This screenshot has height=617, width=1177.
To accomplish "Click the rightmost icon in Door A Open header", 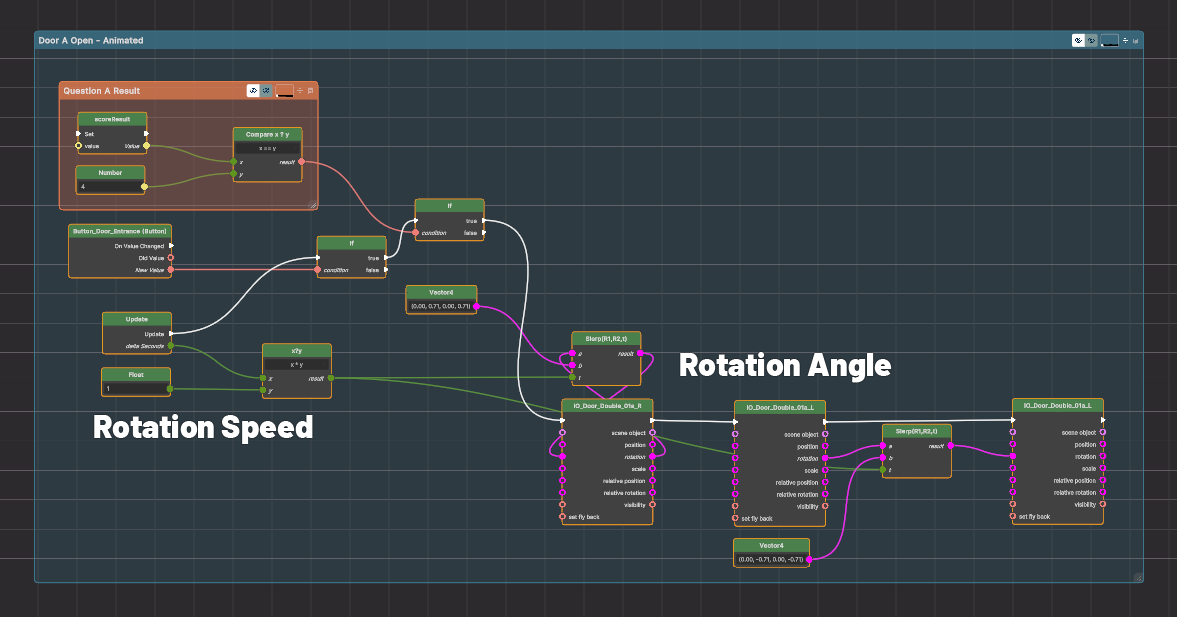I will tap(1135, 40).
